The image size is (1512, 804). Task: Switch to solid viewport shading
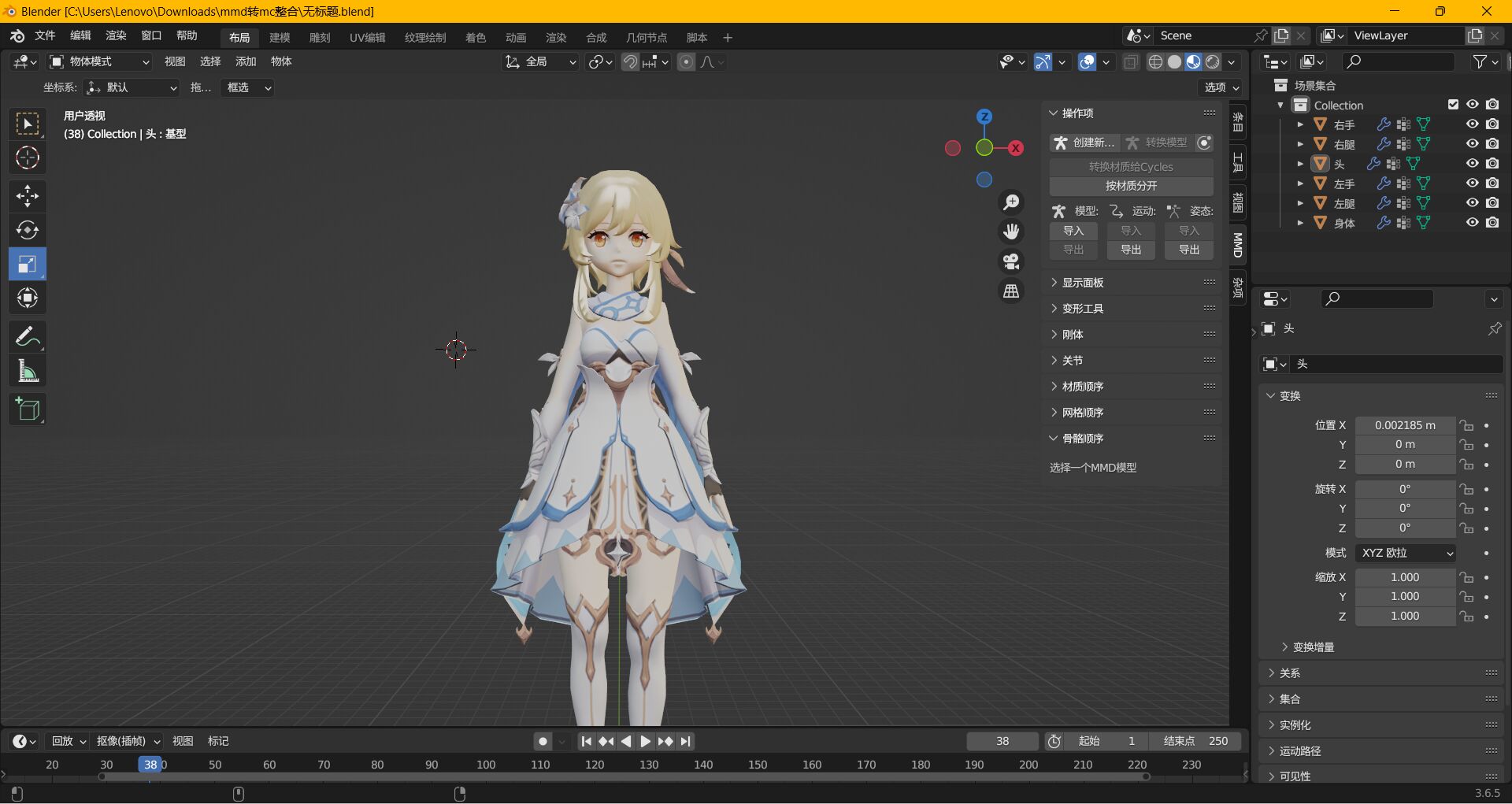tap(1174, 62)
